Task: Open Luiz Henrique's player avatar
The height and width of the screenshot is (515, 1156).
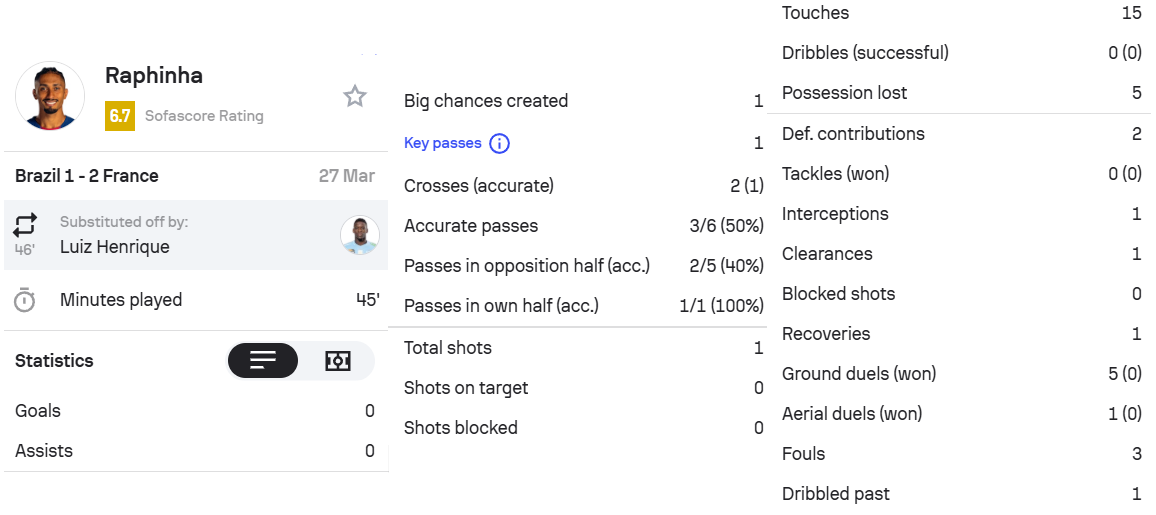Action: coord(359,235)
